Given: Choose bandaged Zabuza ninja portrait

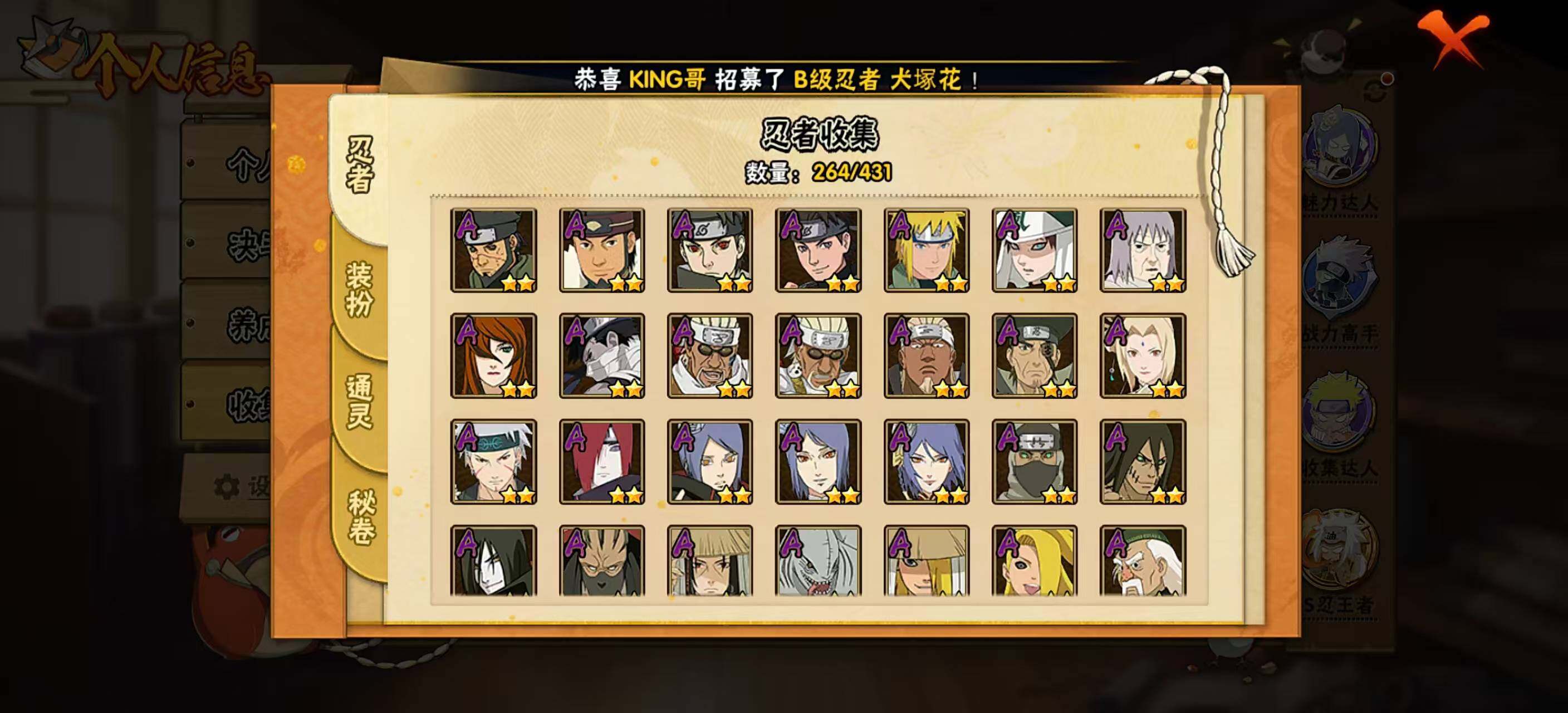Looking at the screenshot, I should (x=601, y=356).
